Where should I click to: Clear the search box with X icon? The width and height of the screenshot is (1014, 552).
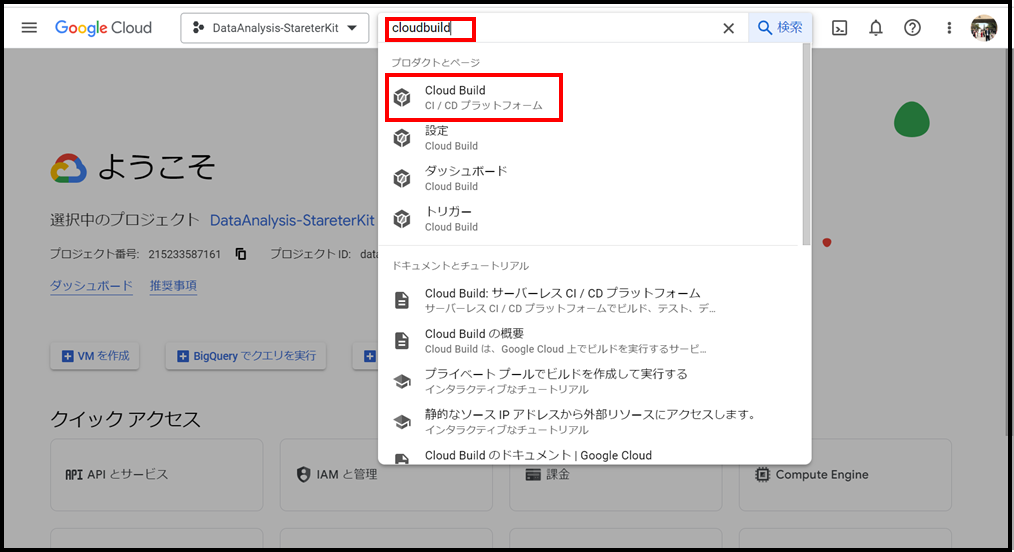click(x=728, y=28)
